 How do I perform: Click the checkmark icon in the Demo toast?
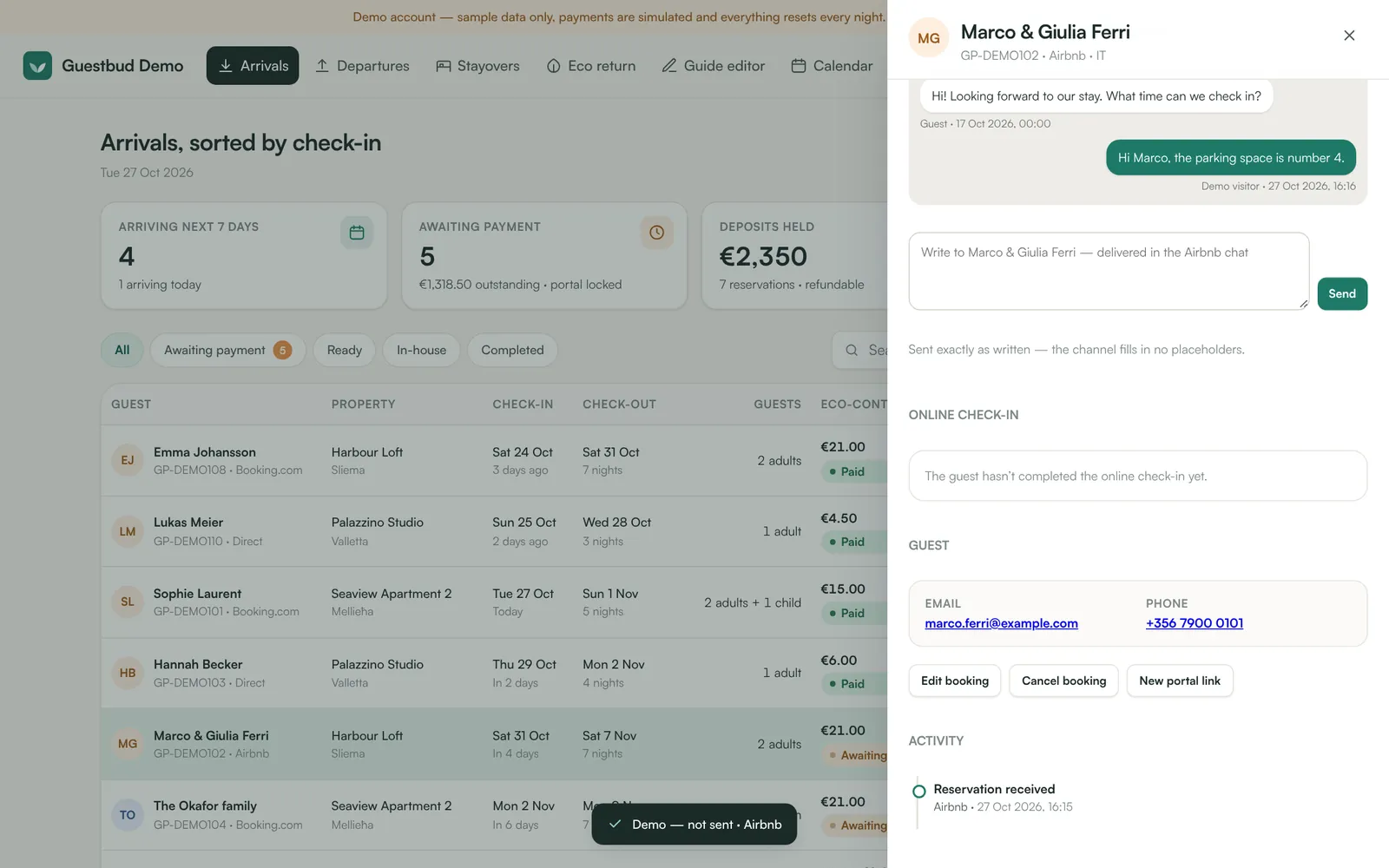pyautogui.click(x=615, y=824)
